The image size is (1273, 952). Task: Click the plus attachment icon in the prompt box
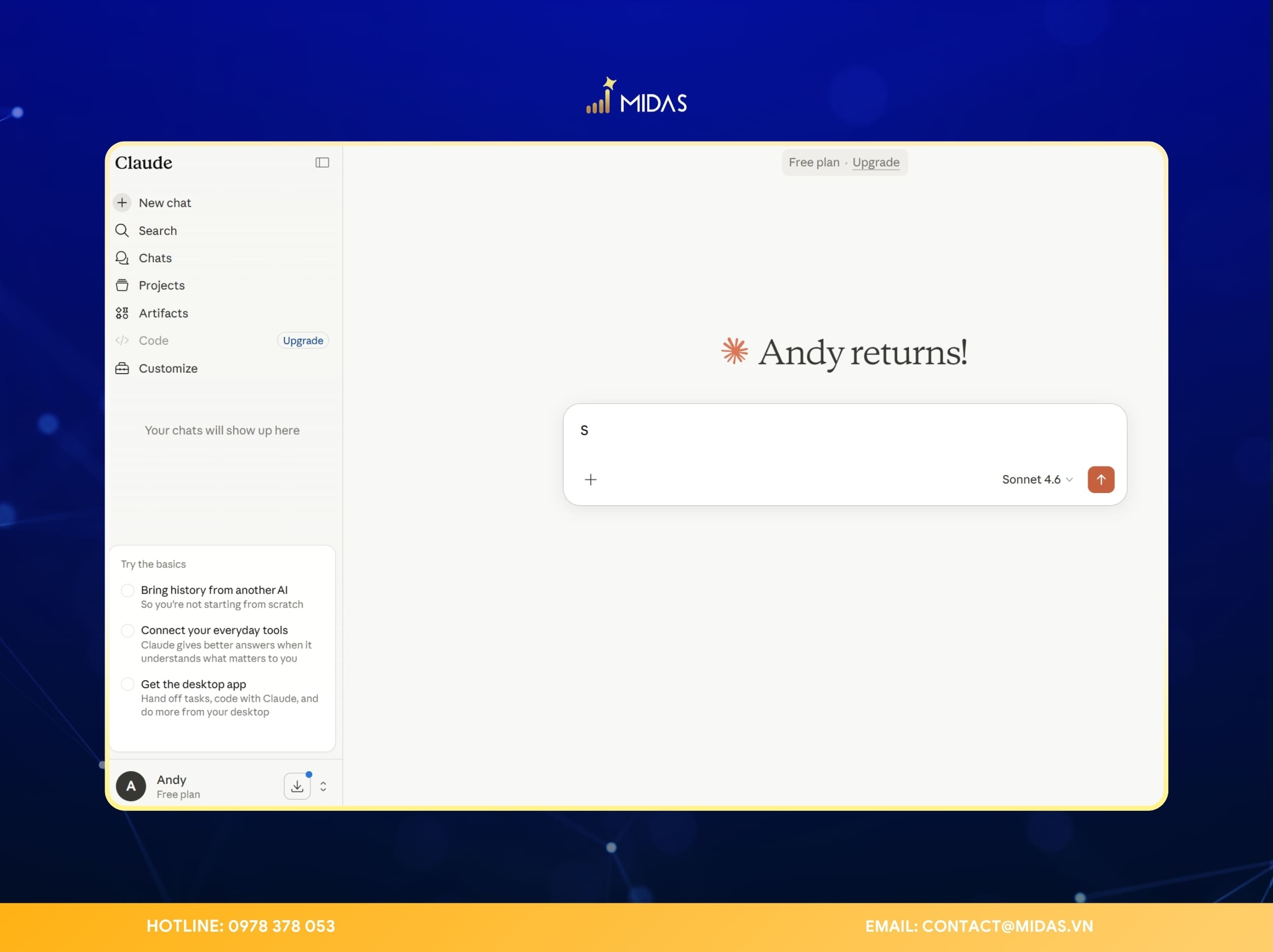click(x=590, y=480)
